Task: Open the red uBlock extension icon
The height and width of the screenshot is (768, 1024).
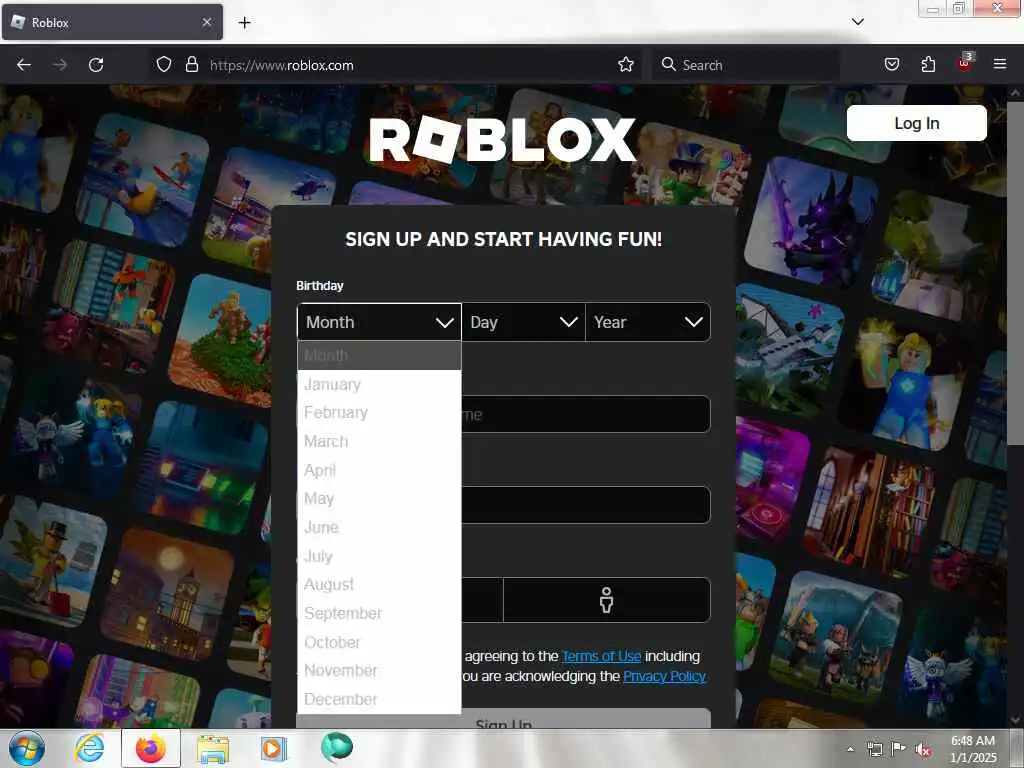Action: pyautogui.click(x=965, y=63)
